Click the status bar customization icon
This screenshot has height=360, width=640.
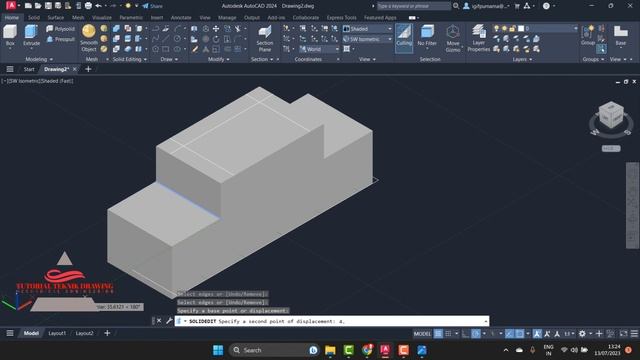pos(634,333)
